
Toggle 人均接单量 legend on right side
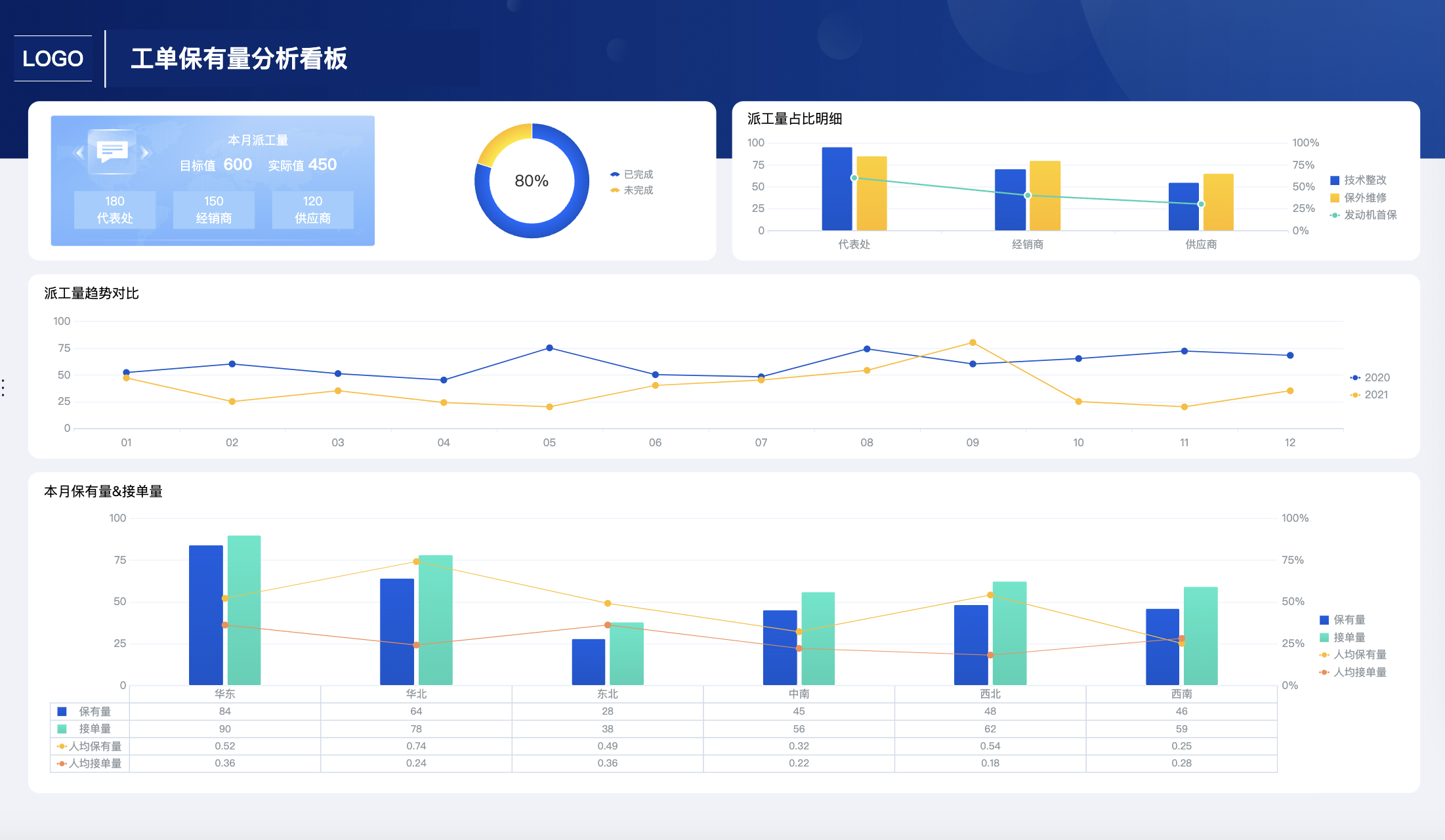click(x=1353, y=672)
